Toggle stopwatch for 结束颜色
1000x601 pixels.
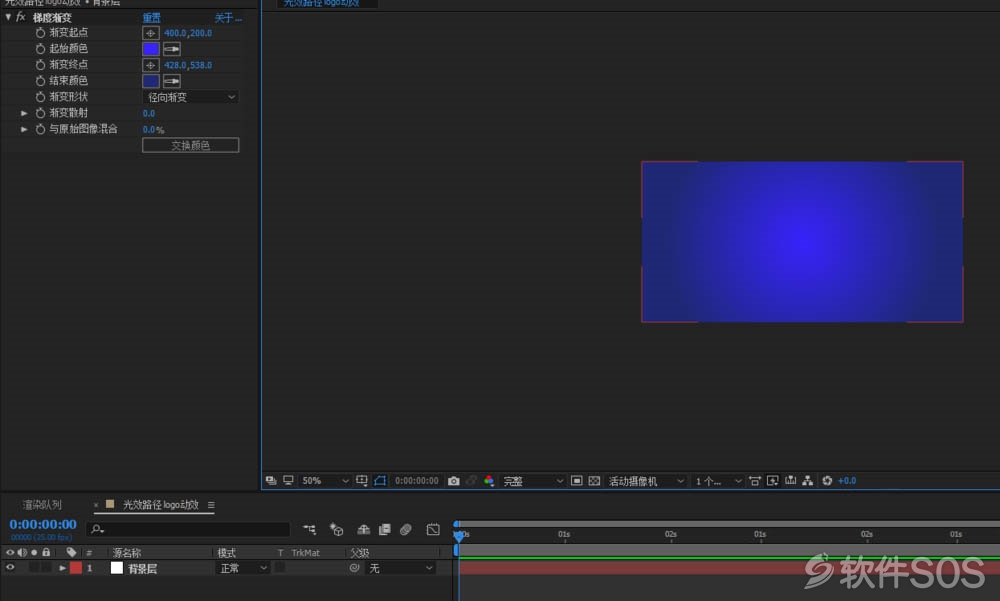pos(40,81)
